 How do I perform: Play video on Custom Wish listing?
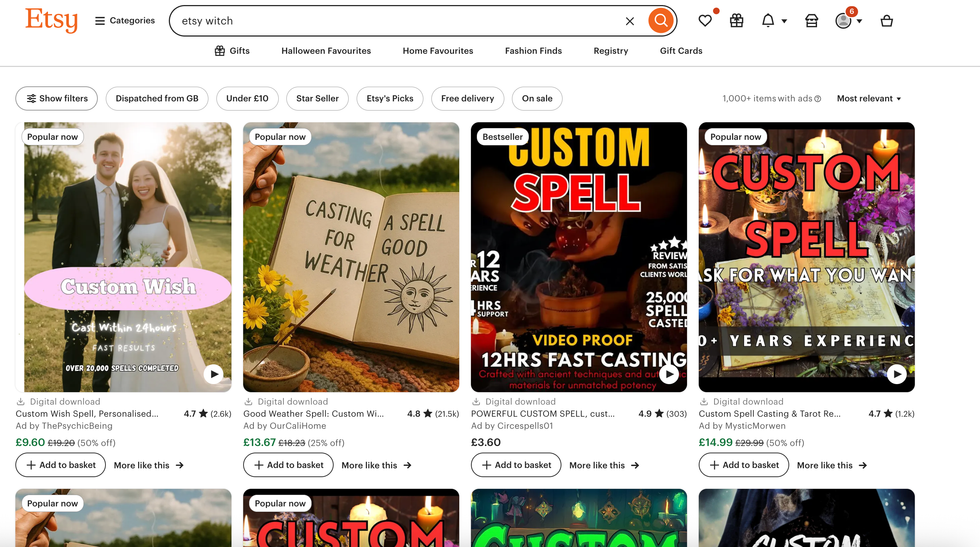(213, 374)
